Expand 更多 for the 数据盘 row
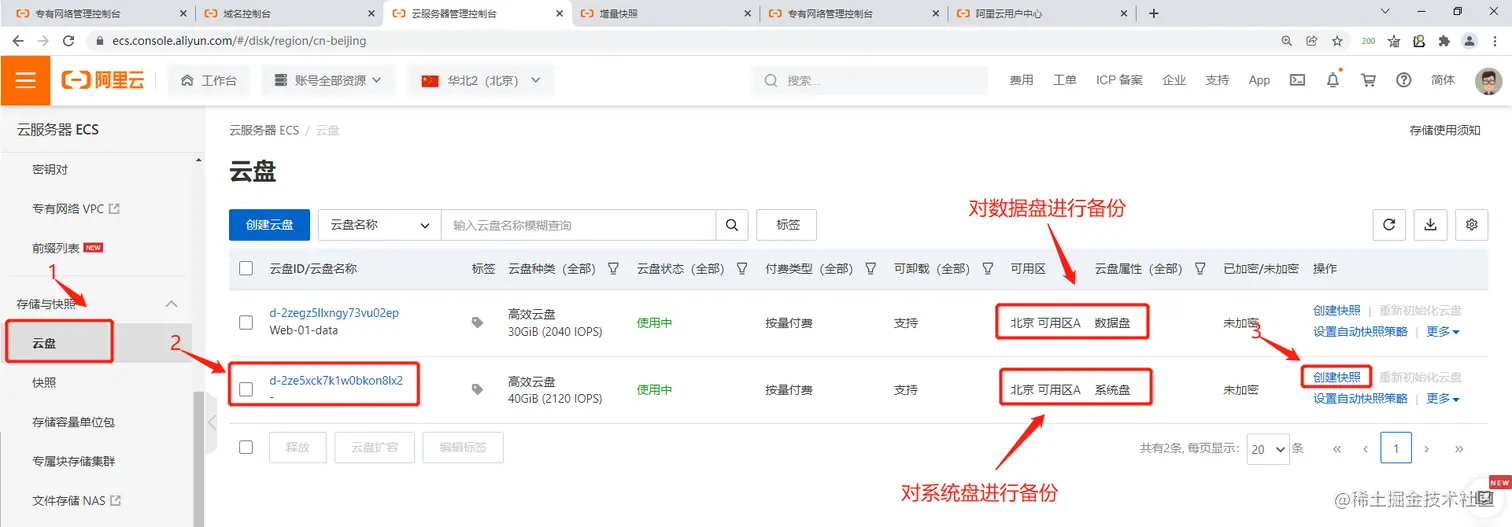Image resolution: width=1512 pixels, height=527 pixels. 1443,331
